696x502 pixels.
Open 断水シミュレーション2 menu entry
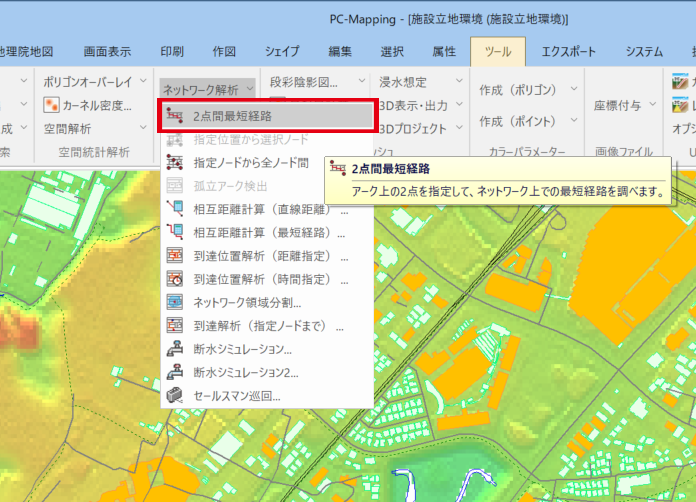click(245, 373)
